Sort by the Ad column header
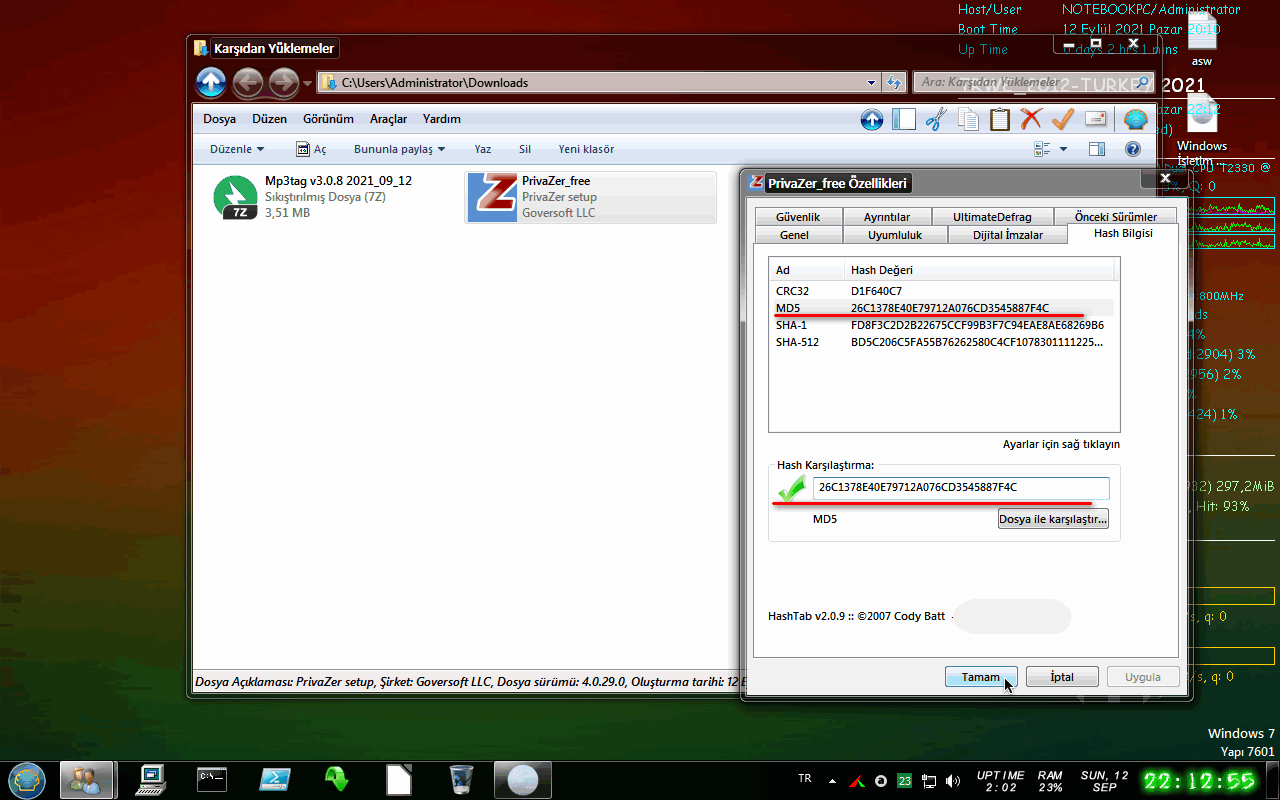 (x=807, y=270)
